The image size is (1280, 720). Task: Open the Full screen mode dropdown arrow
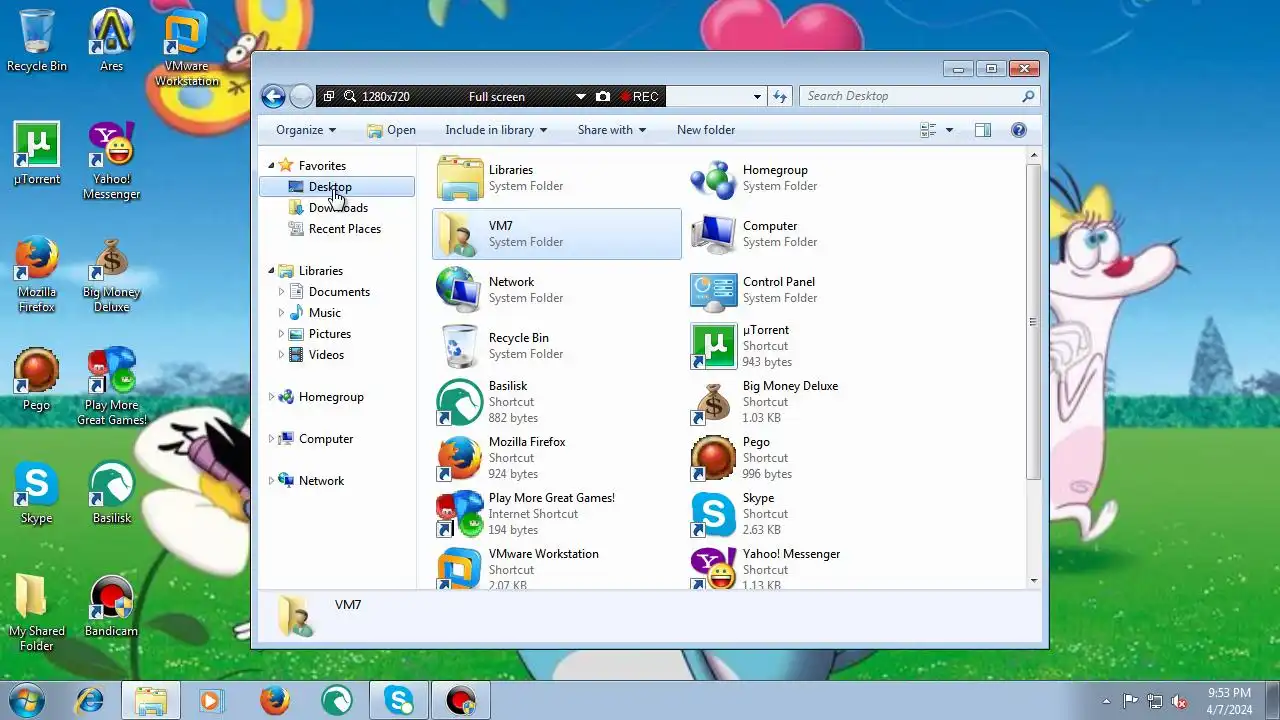click(x=580, y=96)
